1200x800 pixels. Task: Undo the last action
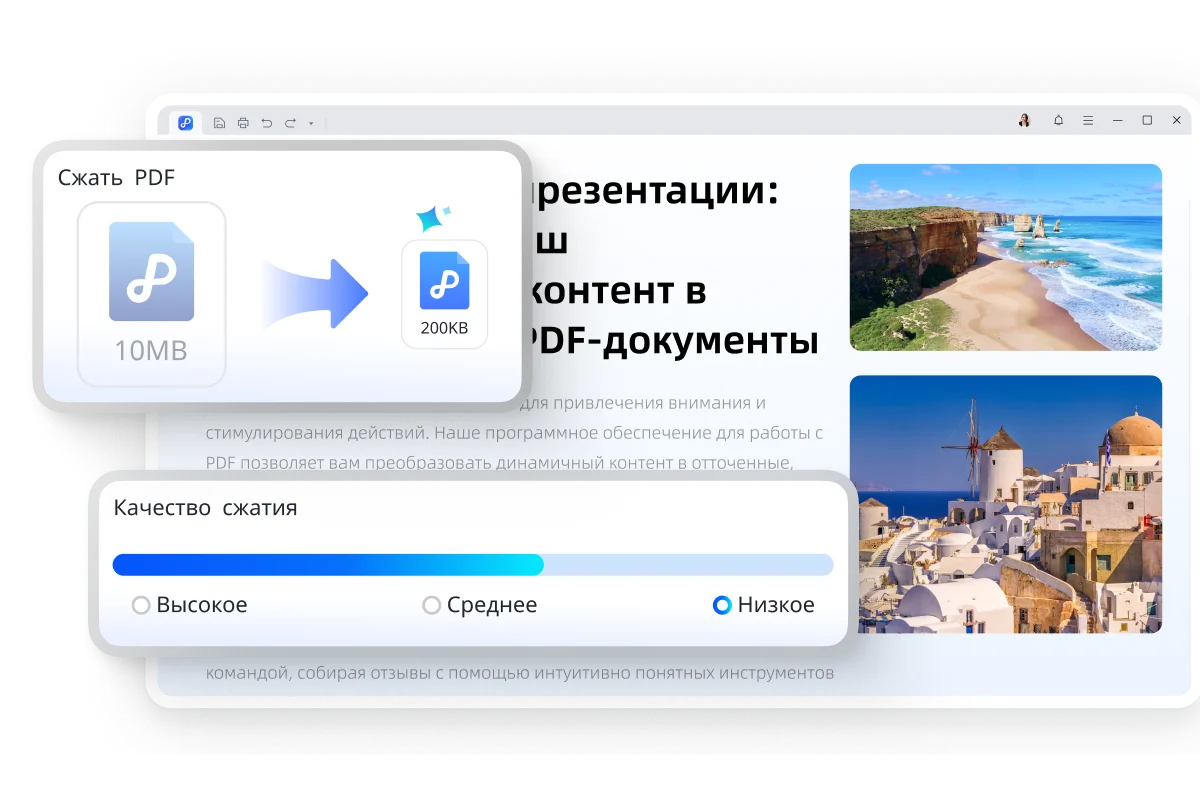(266, 122)
